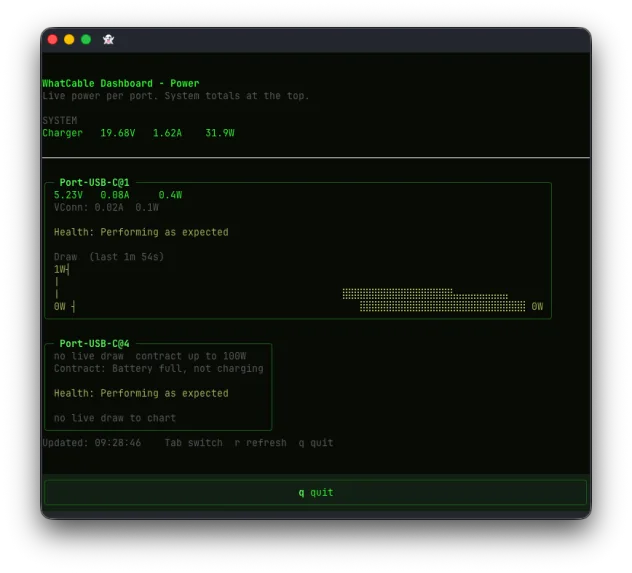Select the 1.62A charger current value
This screenshot has width=632, height=573.
click(167, 133)
